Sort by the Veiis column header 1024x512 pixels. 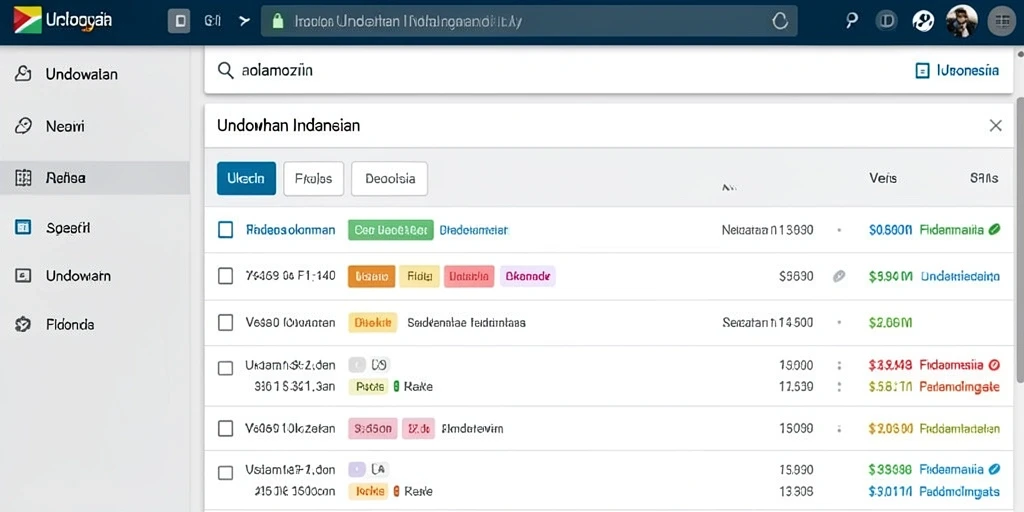(x=883, y=178)
